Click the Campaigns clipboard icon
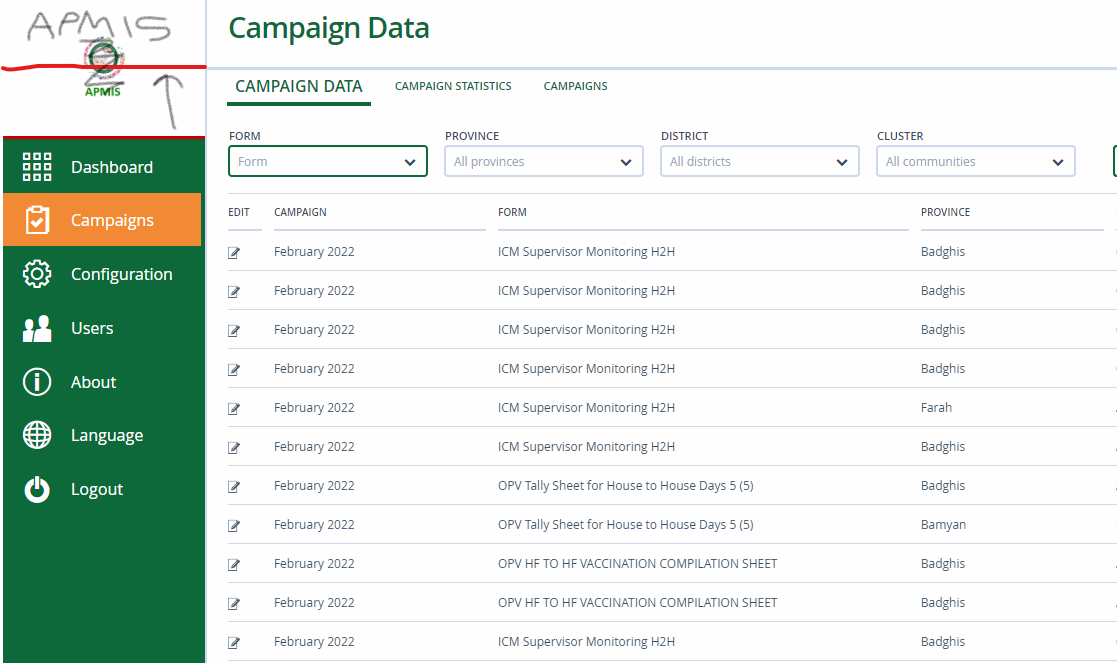The height and width of the screenshot is (663, 1117). pyautogui.click(x=36, y=219)
